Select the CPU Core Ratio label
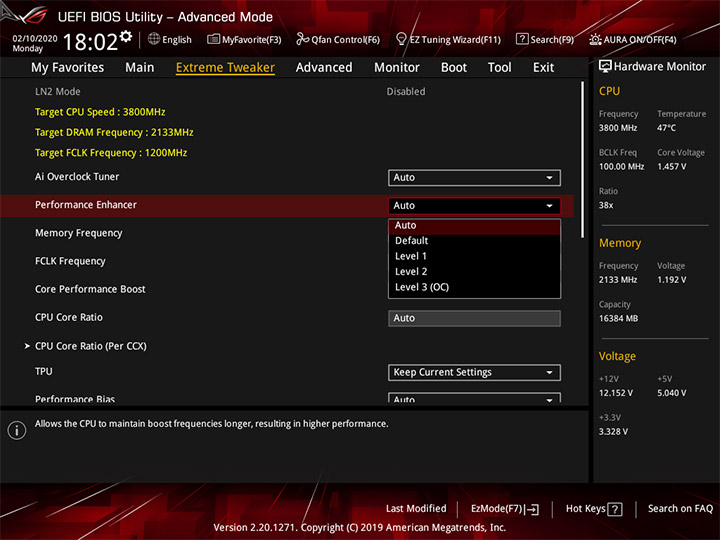This screenshot has width=720, height=540. coord(69,317)
